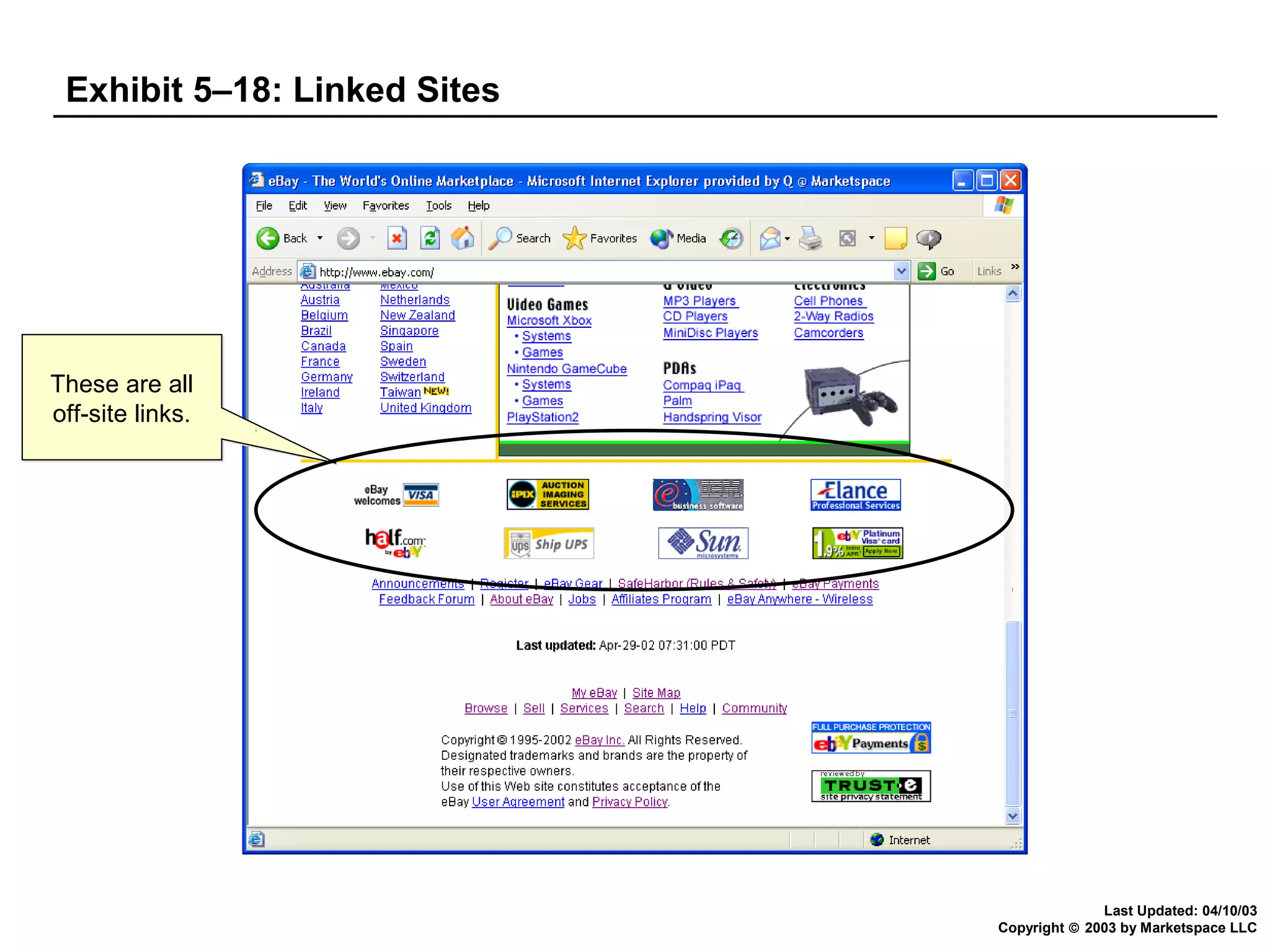Open the Feedback Forum link

tap(427, 599)
